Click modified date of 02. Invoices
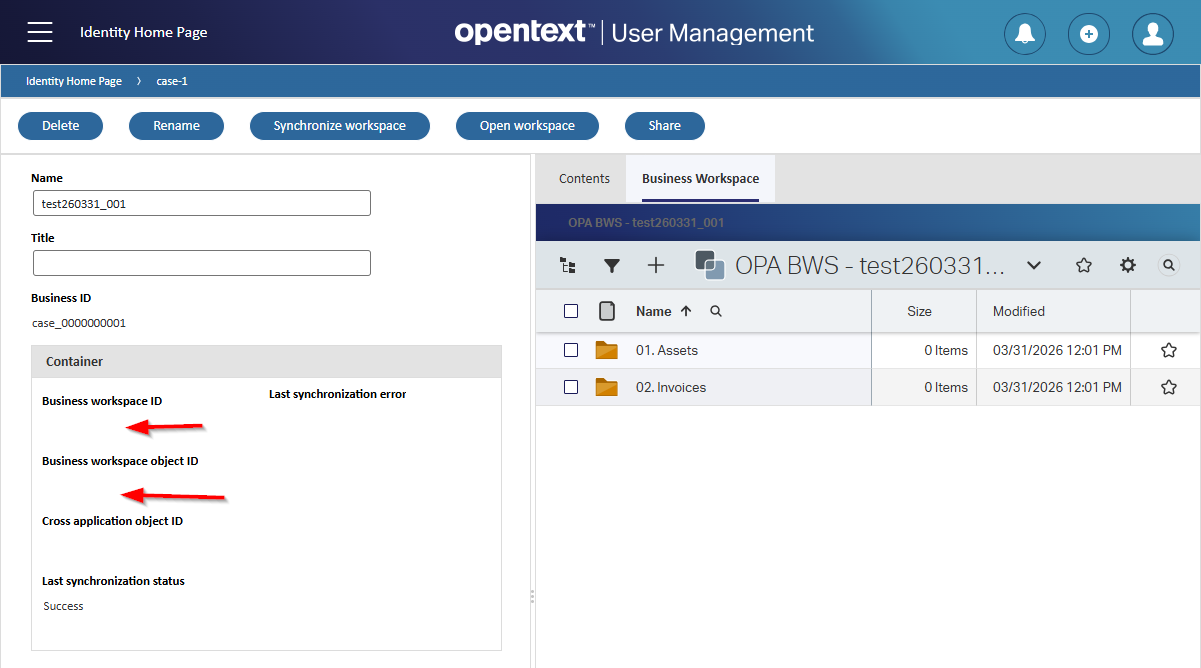The width and height of the screenshot is (1201, 668). (1057, 387)
